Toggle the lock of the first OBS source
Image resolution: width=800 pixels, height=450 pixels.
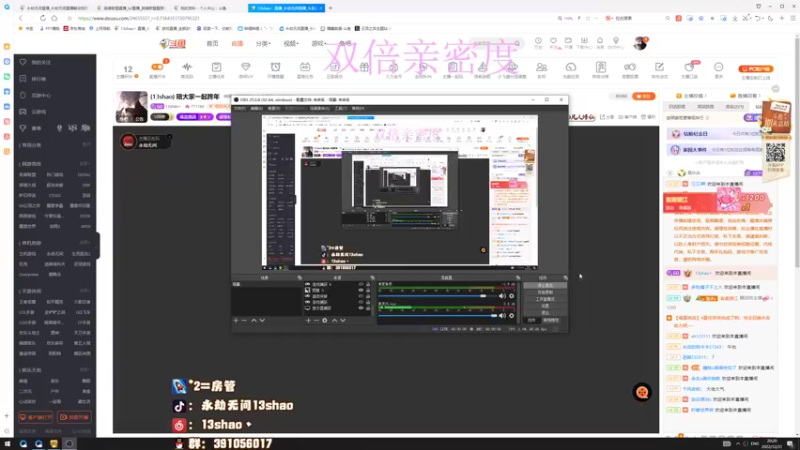[368, 284]
